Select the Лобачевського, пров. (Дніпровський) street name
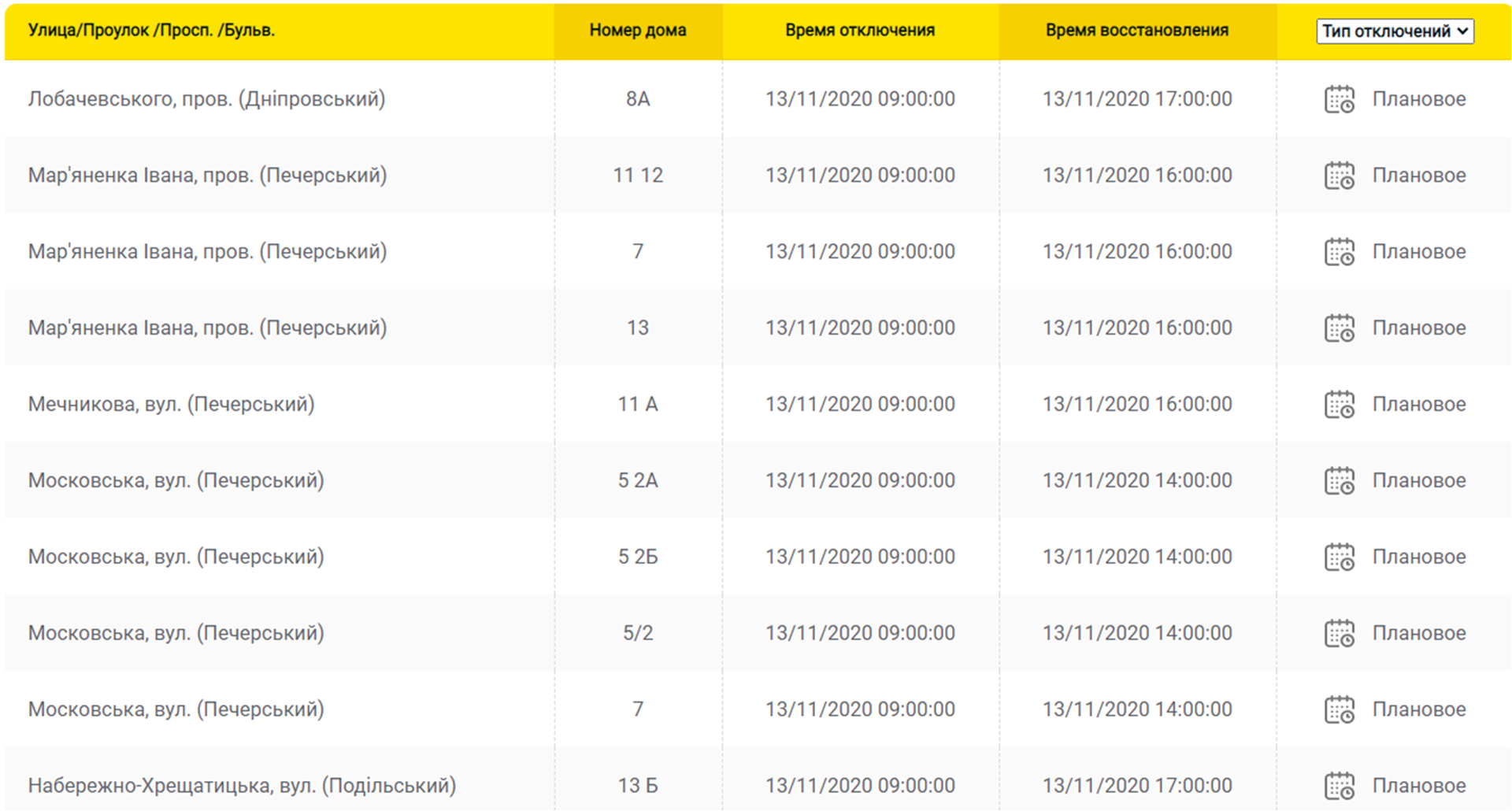1512x811 pixels. pos(206,99)
